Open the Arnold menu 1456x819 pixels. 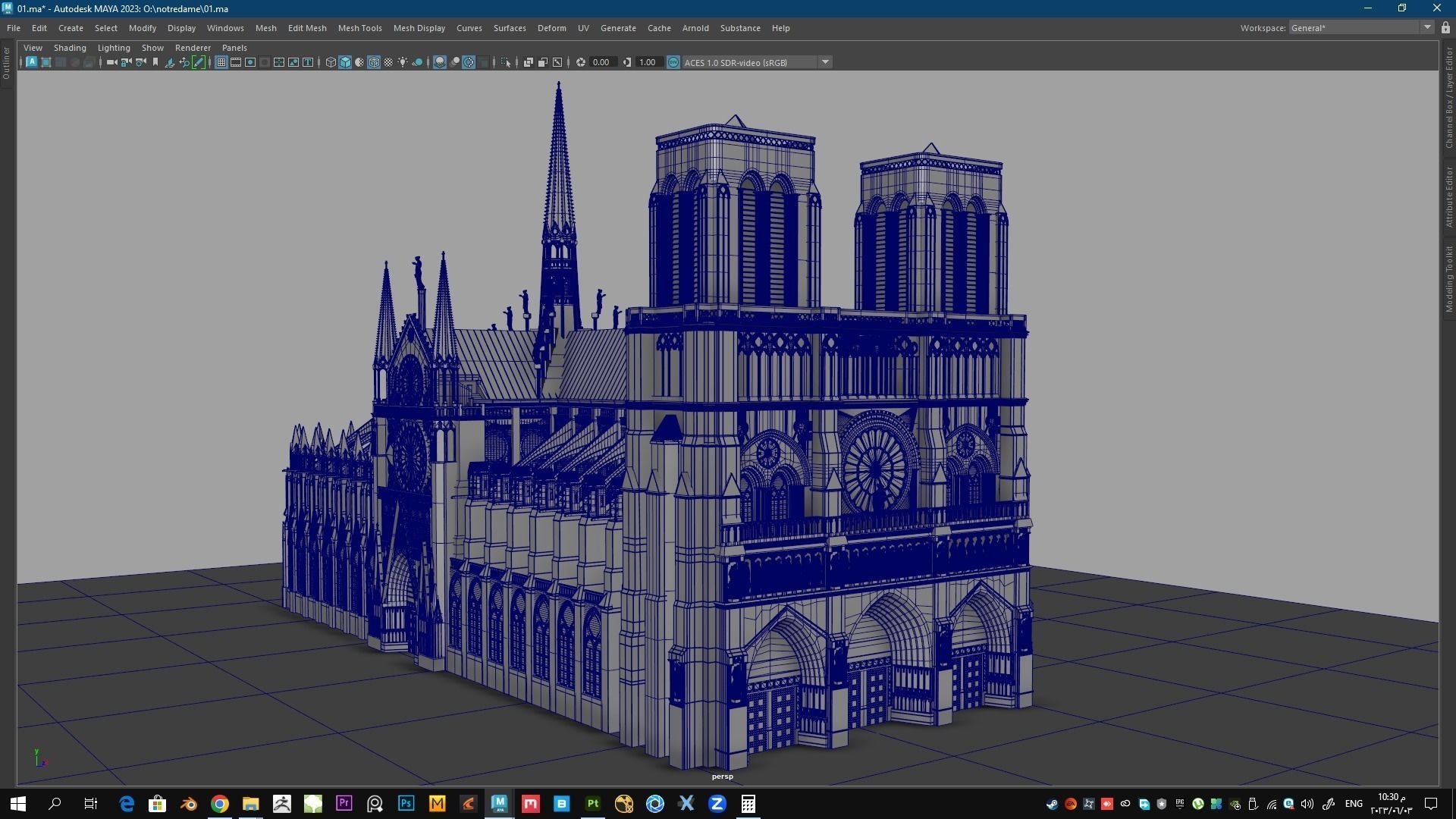coord(695,28)
